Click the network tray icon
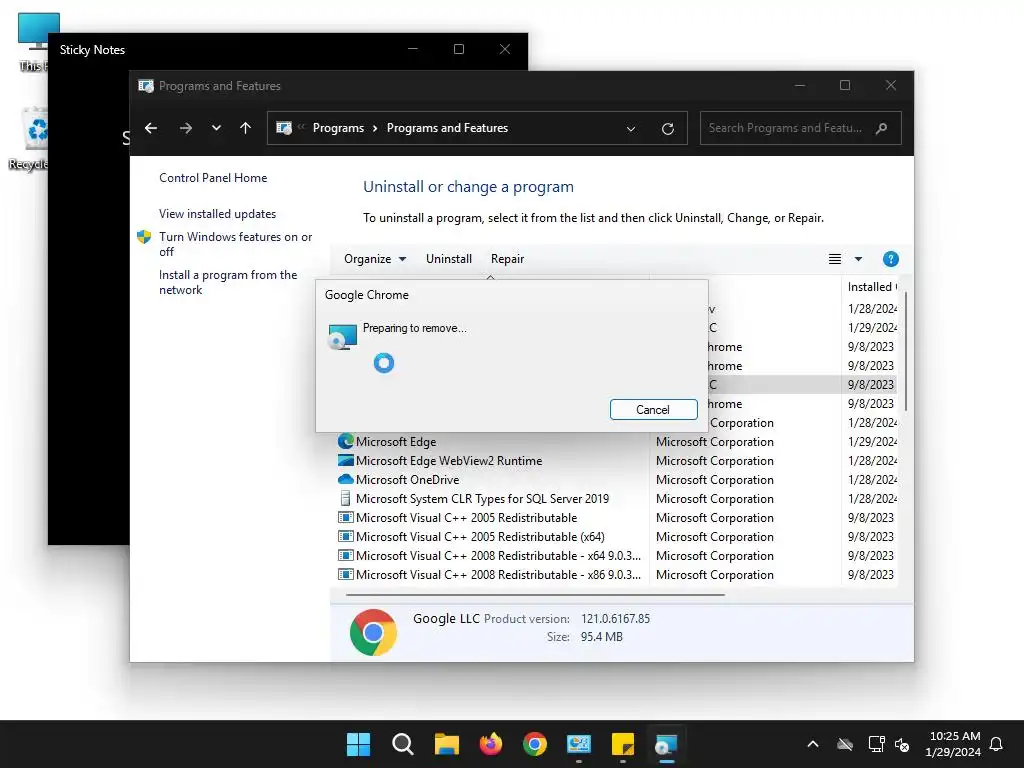The image size is (1024, 768). [x=876, y=744]
